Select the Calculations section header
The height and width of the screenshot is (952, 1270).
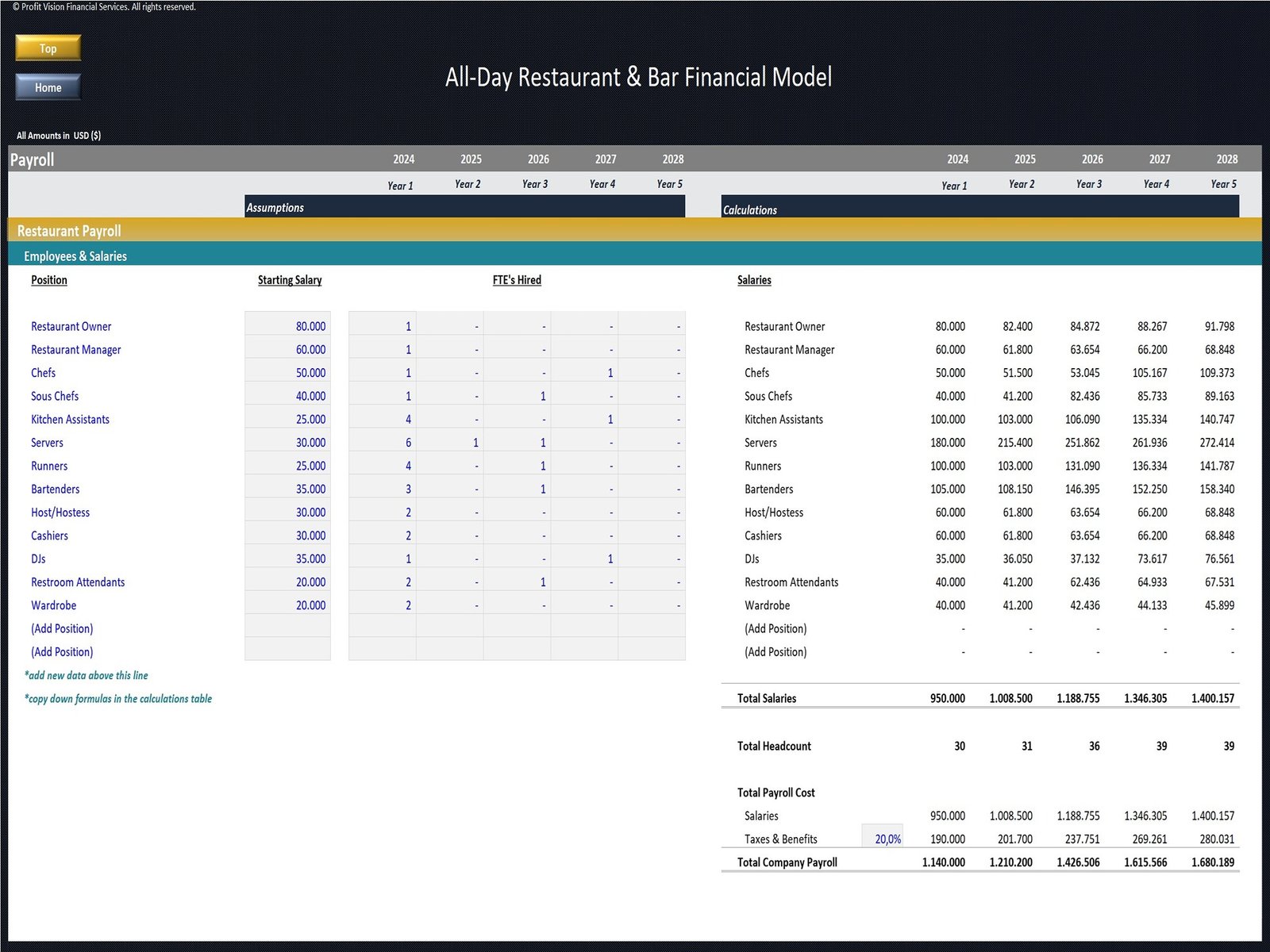pos(749,209)
